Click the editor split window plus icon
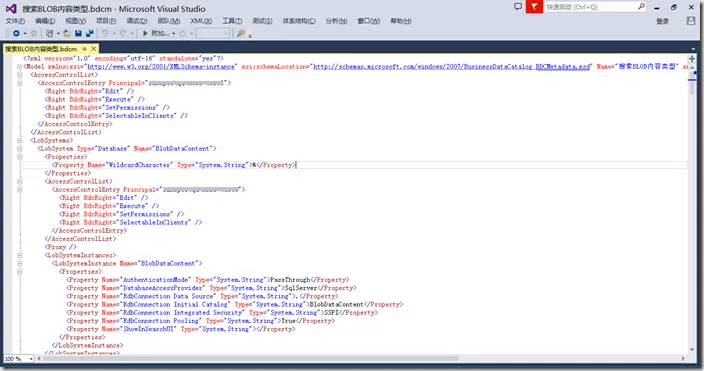The height and width of the screenshot is (371, 704). 692,59
